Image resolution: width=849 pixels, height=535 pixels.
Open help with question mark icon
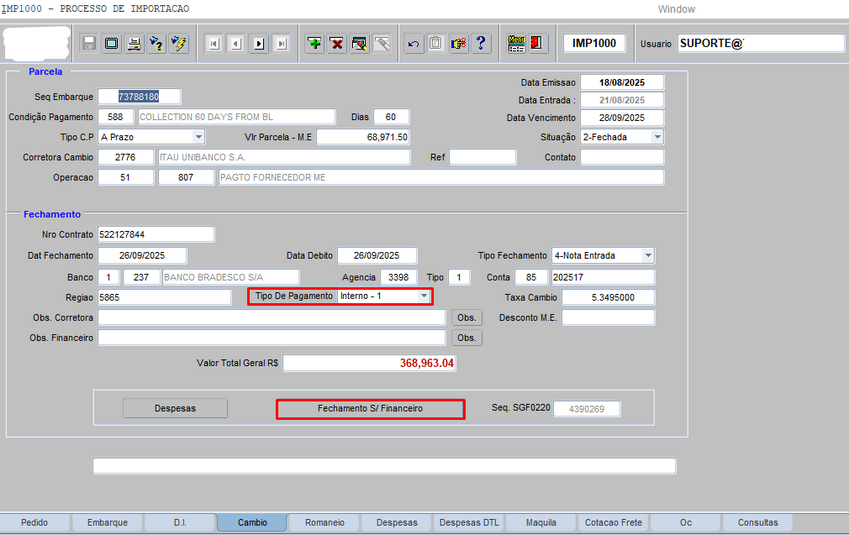481,43
